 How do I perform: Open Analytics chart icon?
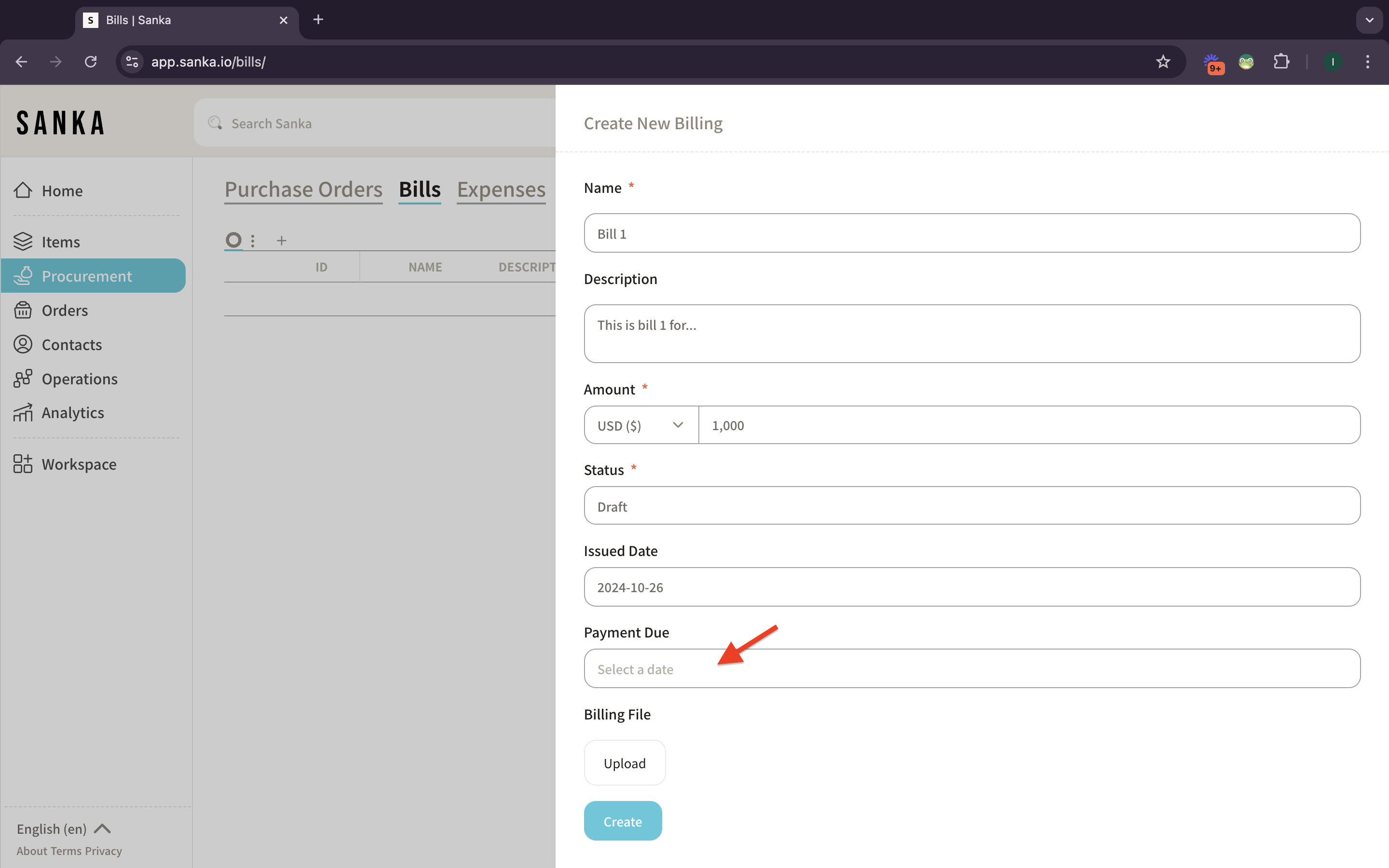click(23, 413)
